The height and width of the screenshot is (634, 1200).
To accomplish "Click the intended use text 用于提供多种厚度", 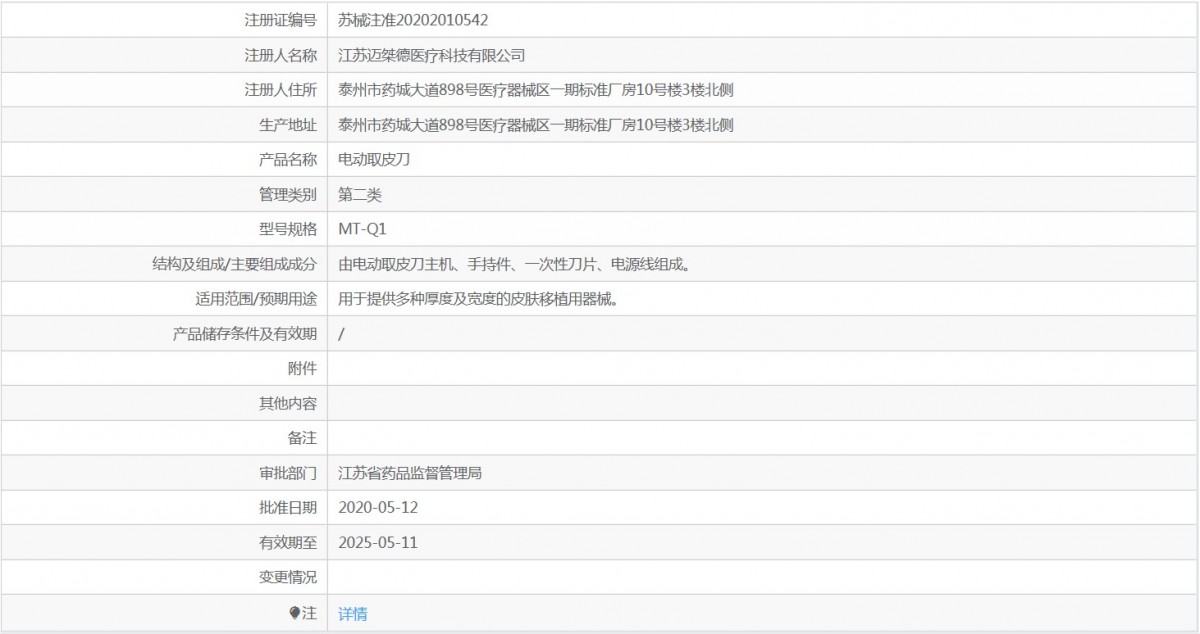I will click(482, 299).
